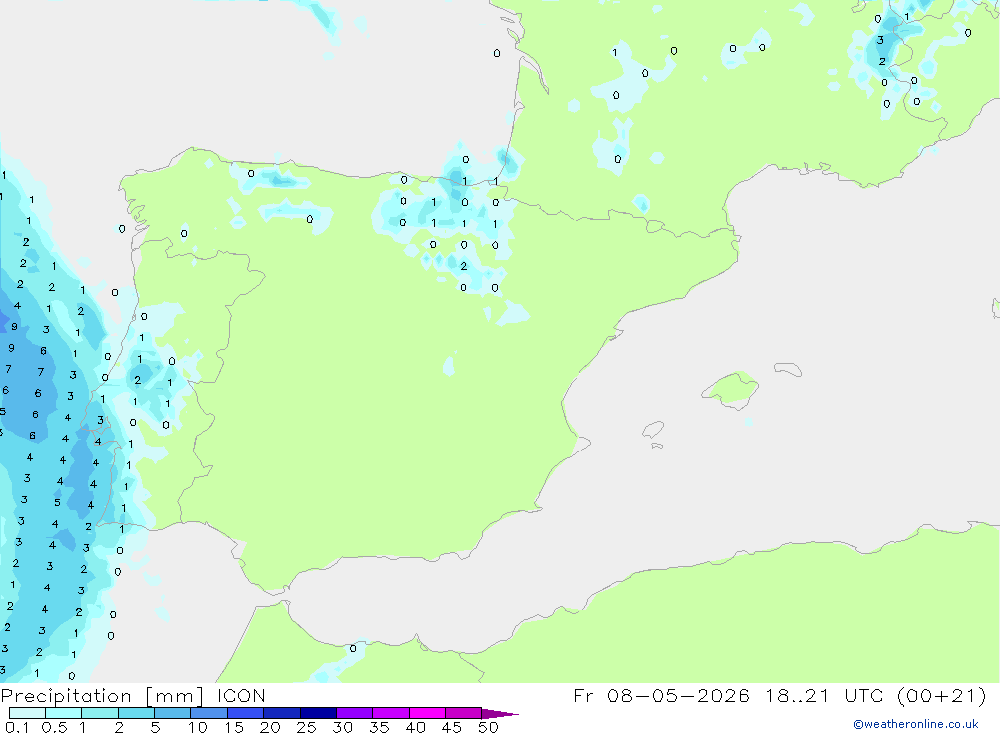Image resolution: width=1000 pixels, height=733 pixels.
Task: Click the 10–15 mm legend color swatch
Action: (209, 713)
